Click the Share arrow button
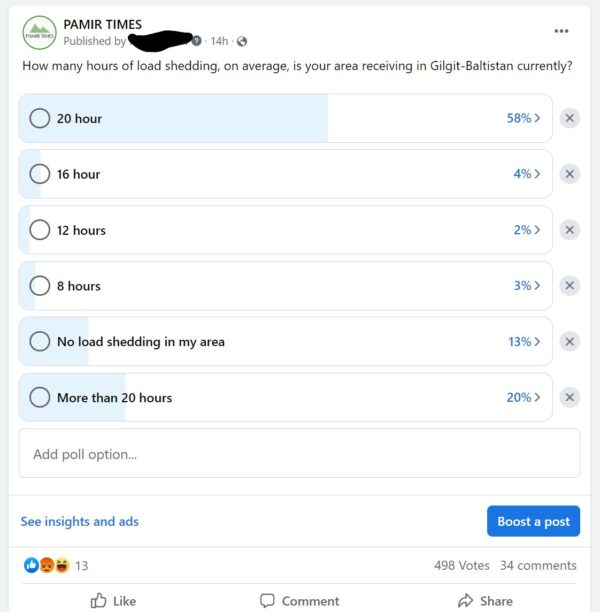This screenshot has width=600, height=612. [485, 600]
